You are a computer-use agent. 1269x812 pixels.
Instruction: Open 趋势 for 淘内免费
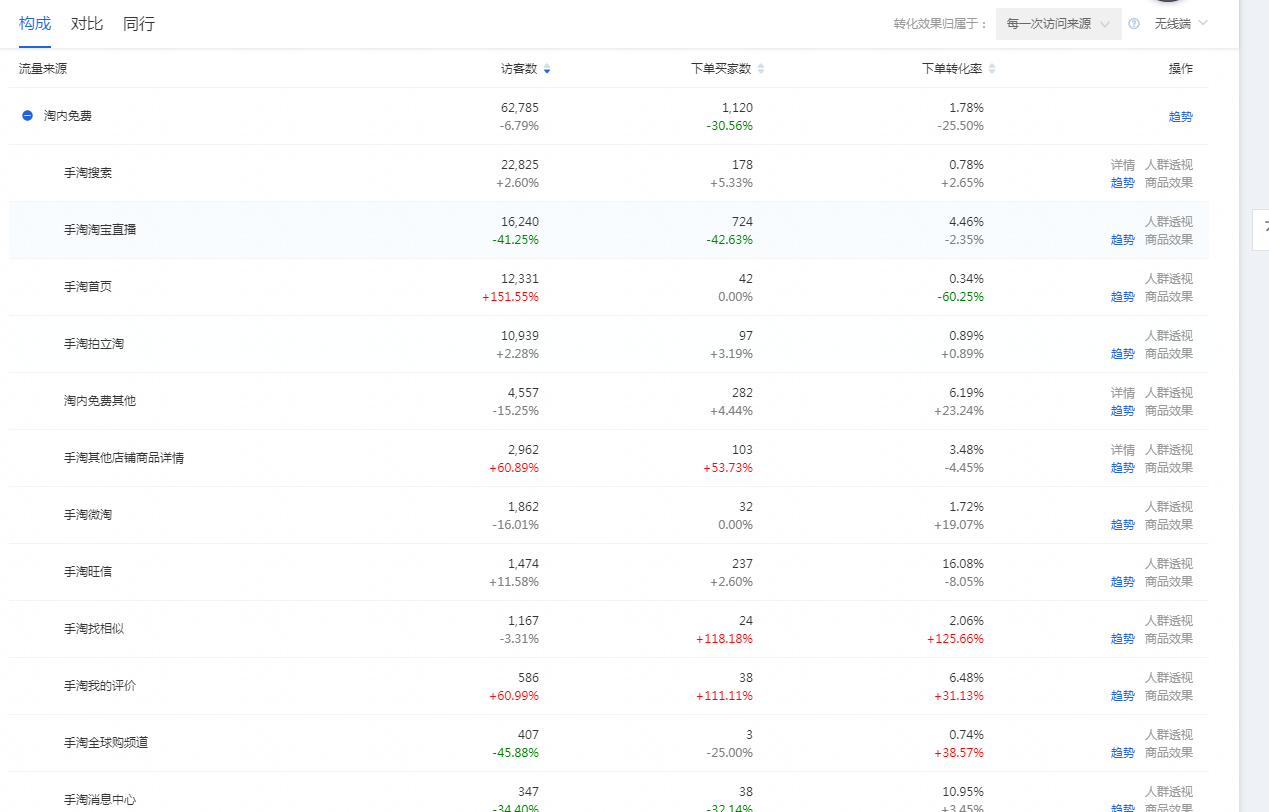coord(1181,116)
